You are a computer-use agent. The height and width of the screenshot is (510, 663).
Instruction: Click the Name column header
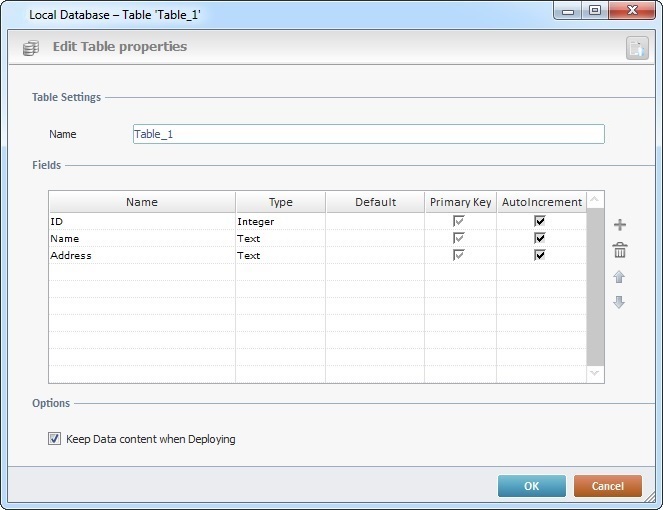[142, 202]
